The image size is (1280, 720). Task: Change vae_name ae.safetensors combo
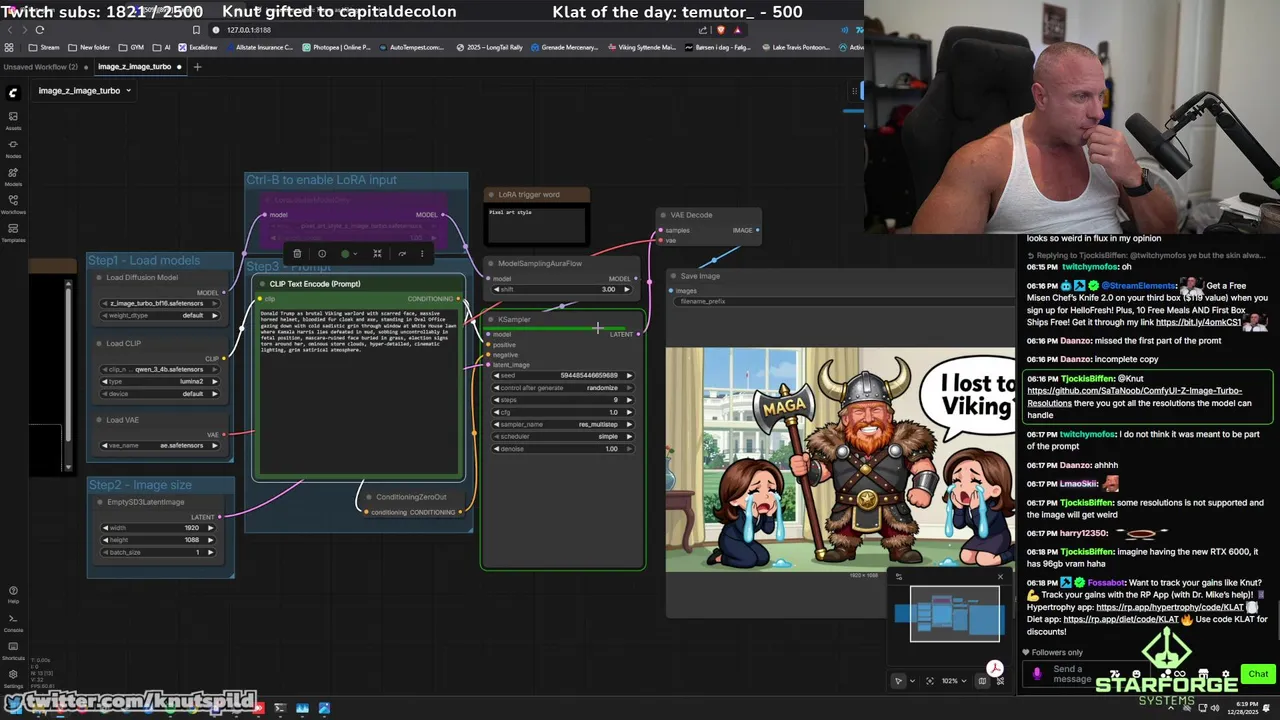coord(160,445)
